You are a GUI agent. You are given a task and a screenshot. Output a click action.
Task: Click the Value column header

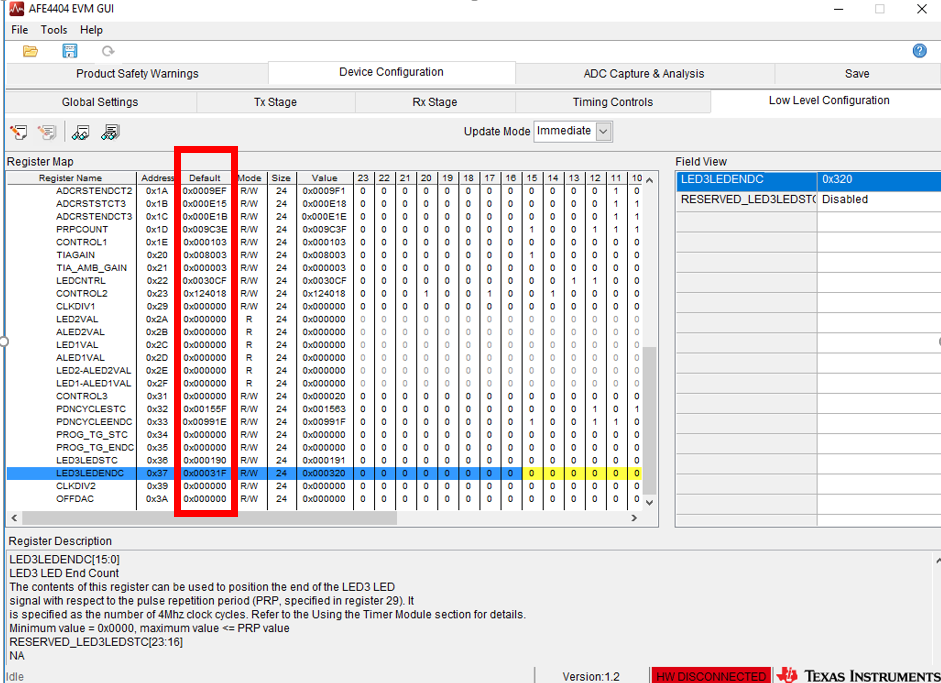pos(324,178)
